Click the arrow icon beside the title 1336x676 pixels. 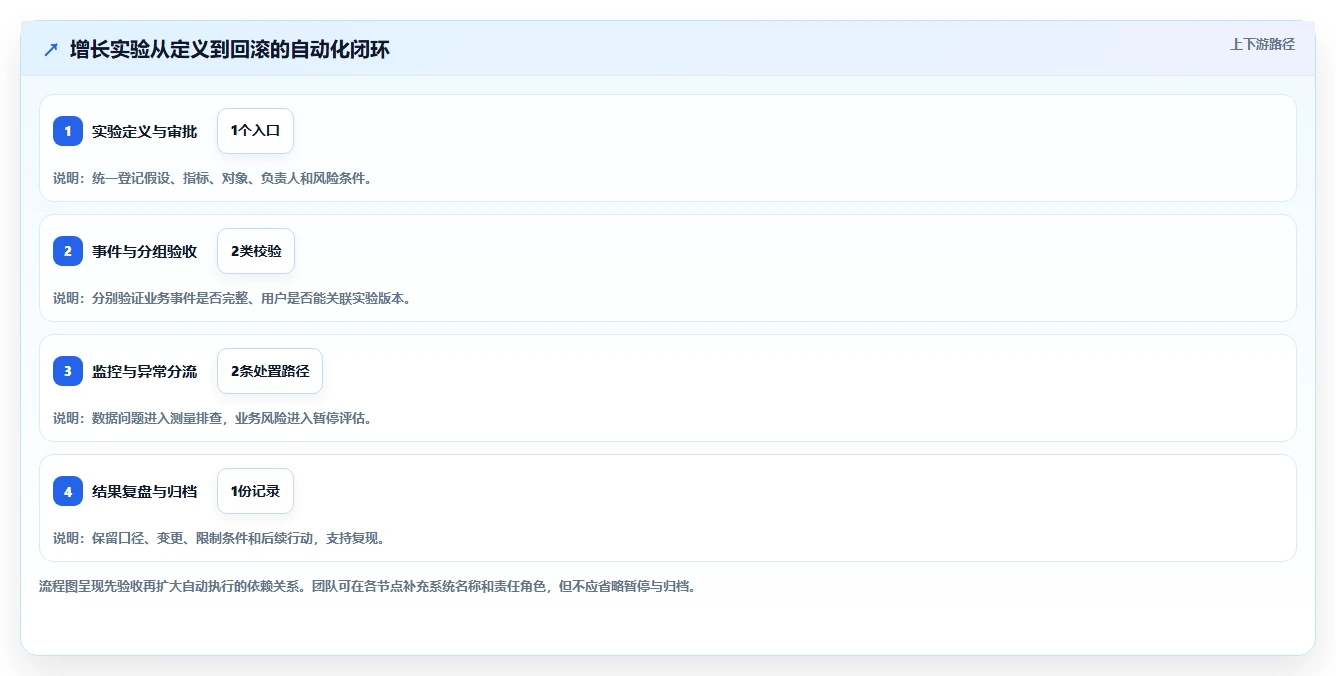[x=51, y=50]
